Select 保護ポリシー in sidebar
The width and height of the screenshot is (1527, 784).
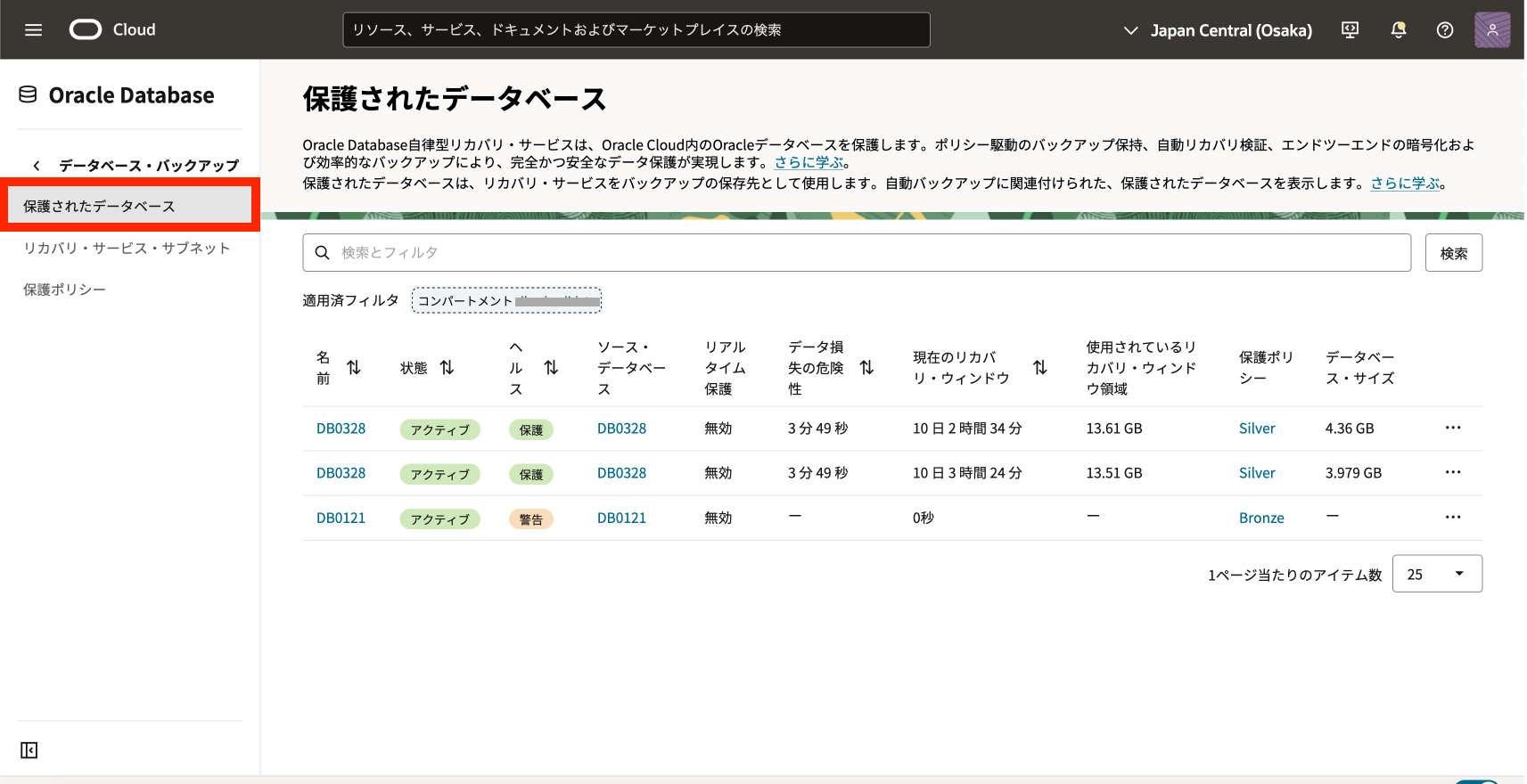point(64,290)
